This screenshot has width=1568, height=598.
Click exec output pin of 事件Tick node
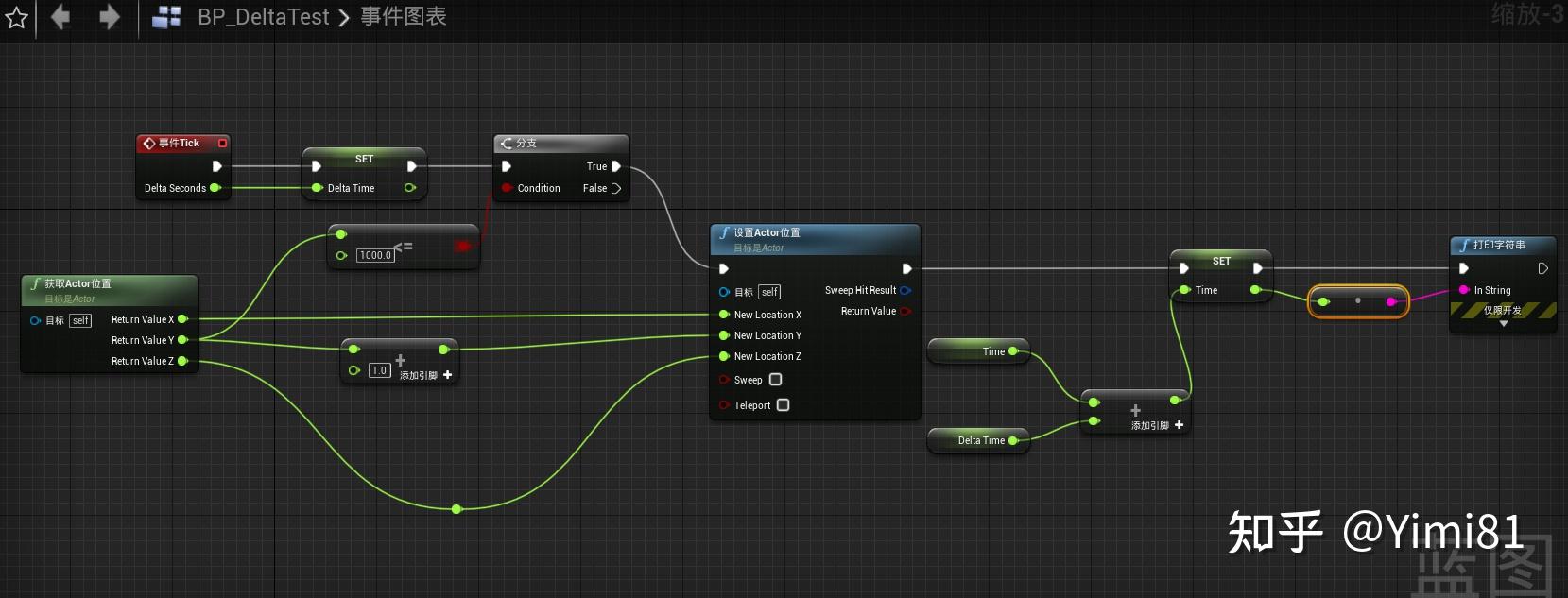[216, 166]
